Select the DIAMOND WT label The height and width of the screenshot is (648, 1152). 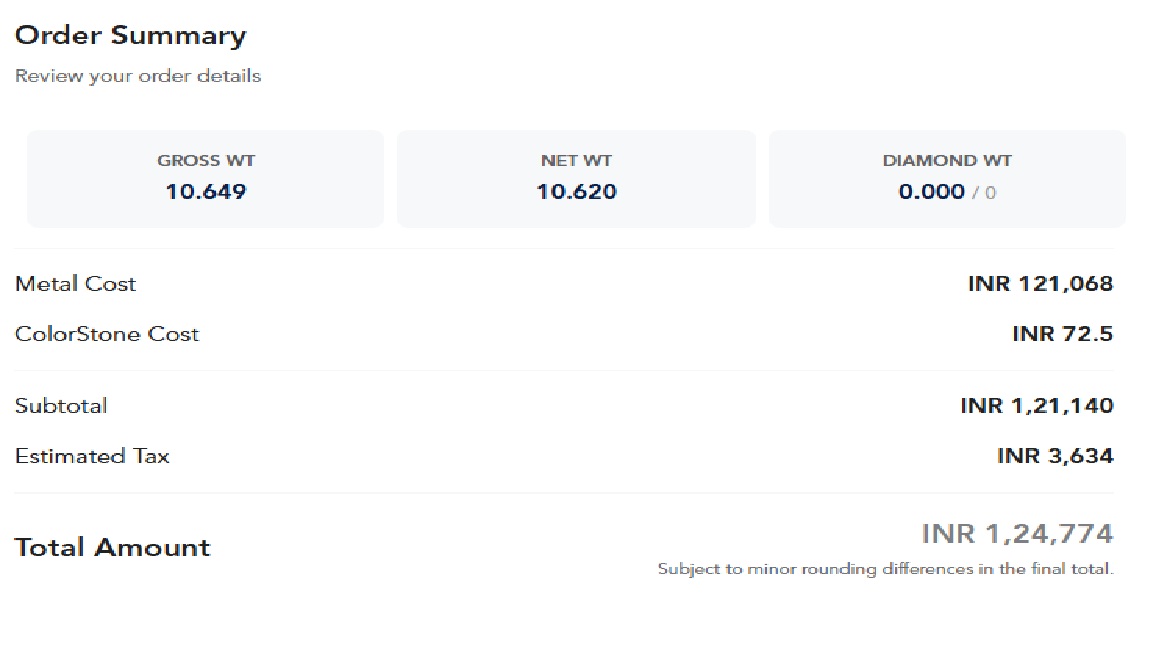click(947, 160)
